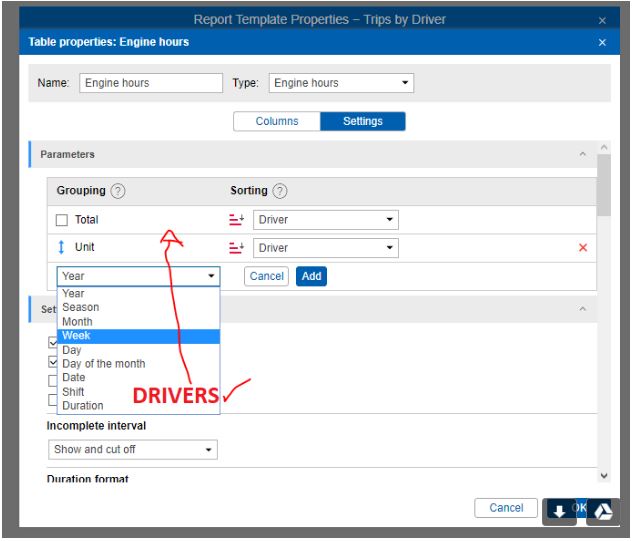Toggle sort order icon in Unit row
Image resolution: width=632 pixels, height=541 pixels.
[x=236, y=248]
